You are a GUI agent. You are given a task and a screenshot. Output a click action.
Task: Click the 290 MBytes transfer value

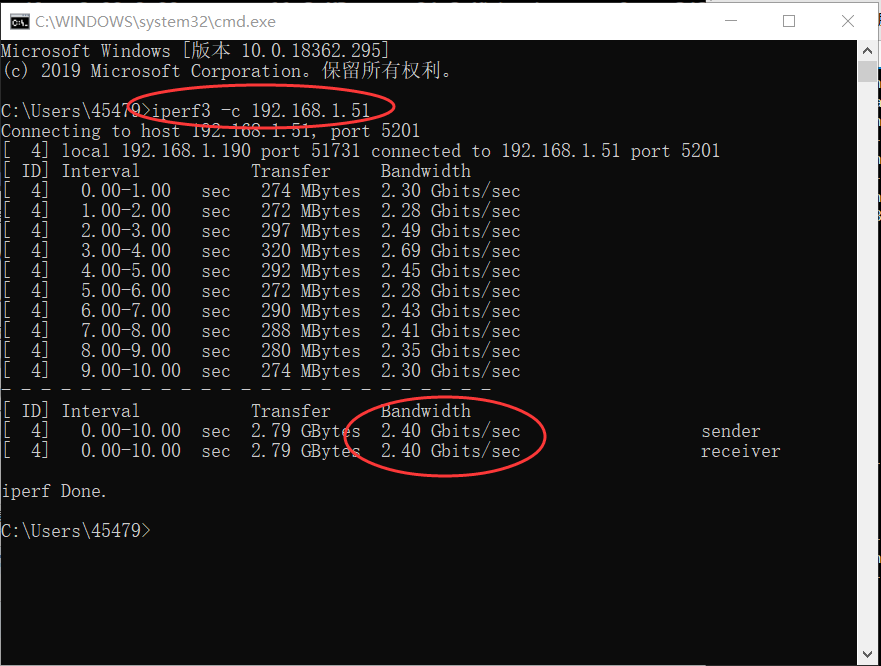click(x=311, y=311)
